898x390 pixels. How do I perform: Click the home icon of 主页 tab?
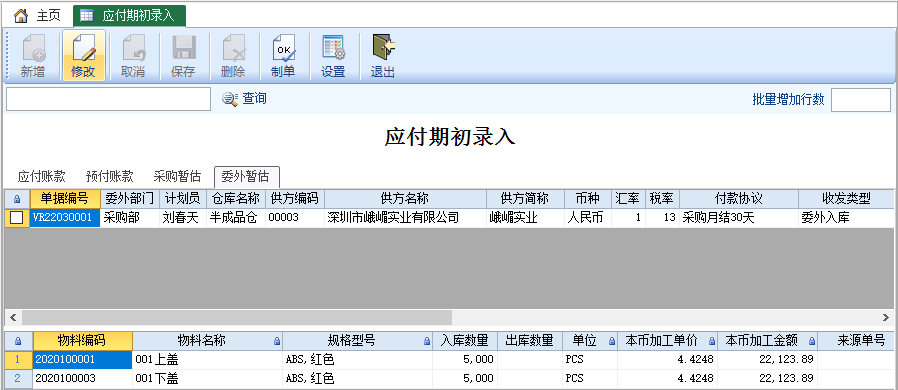[x=21, y=15]
